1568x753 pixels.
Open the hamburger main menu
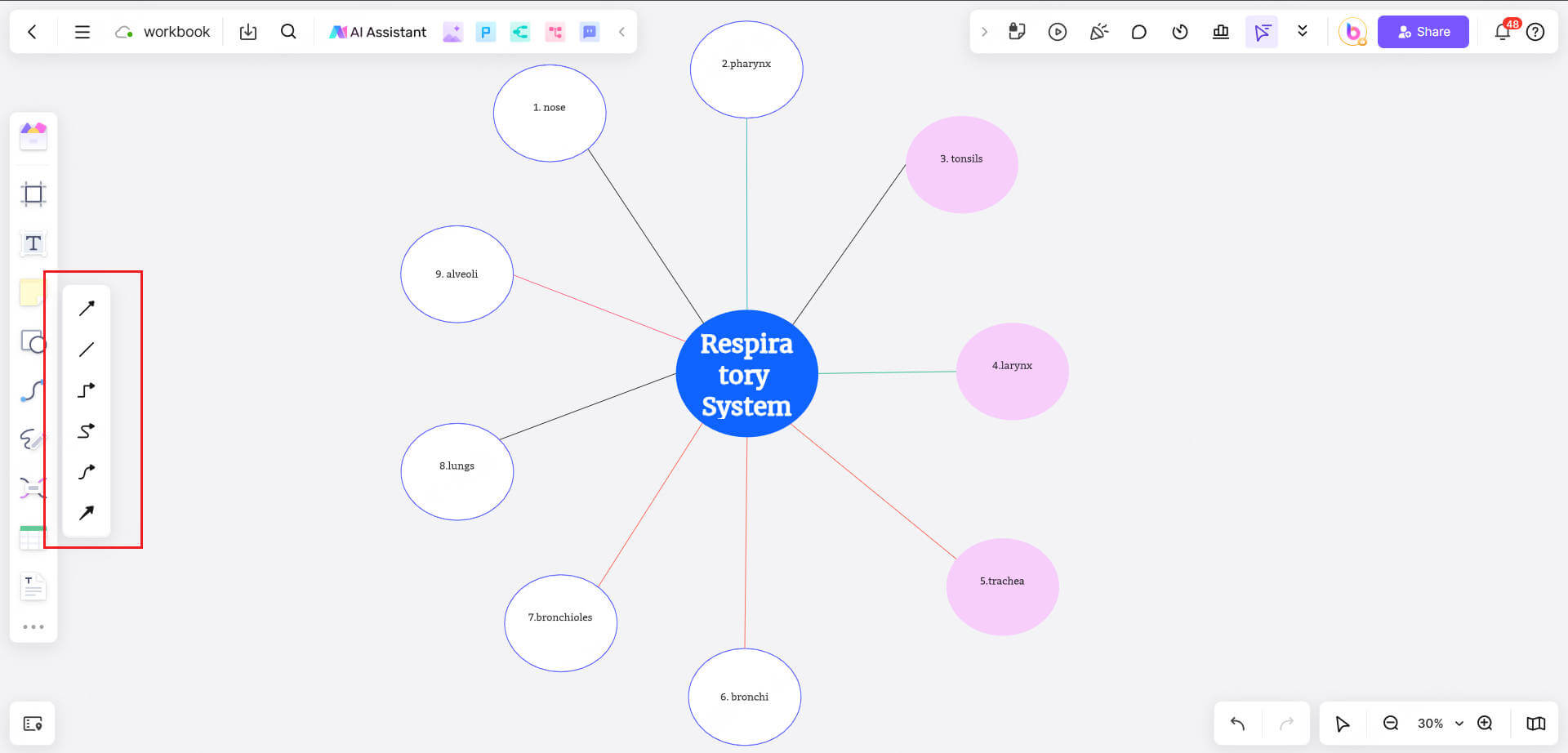coord(82,32)
